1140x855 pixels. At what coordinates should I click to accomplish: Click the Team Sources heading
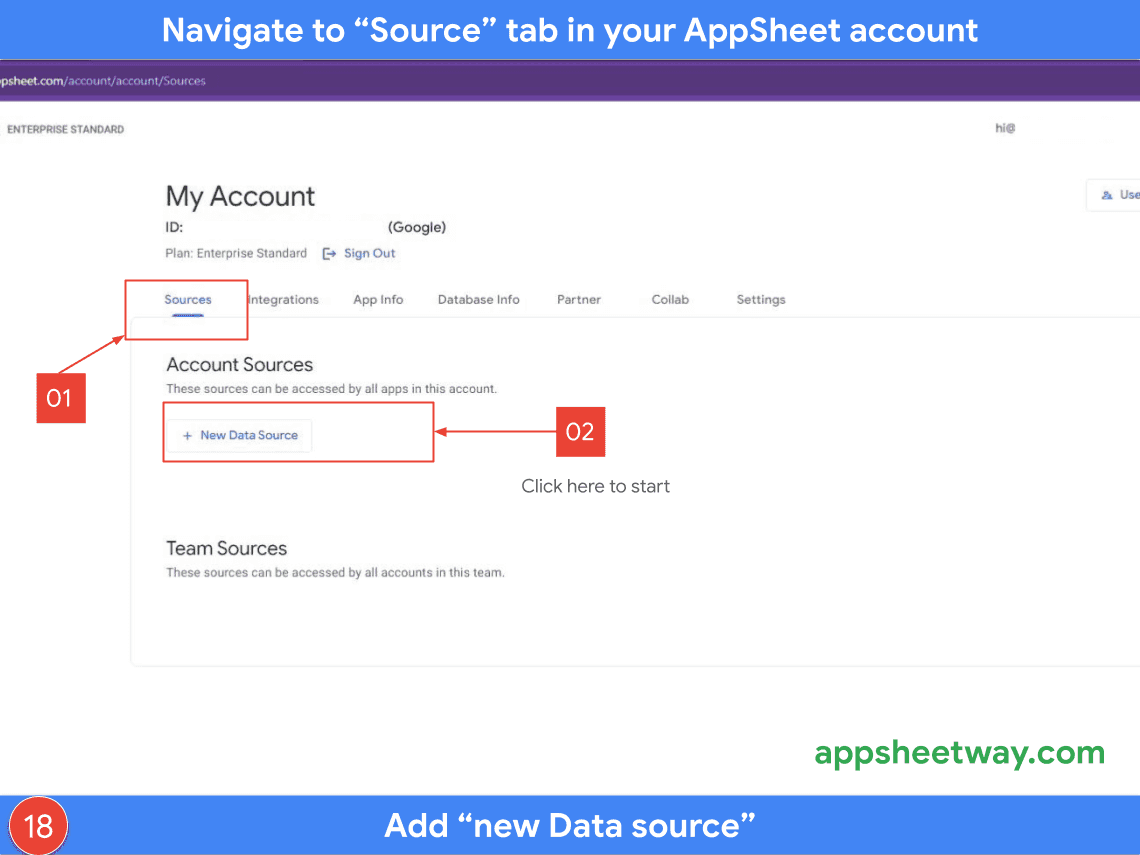click(226, 549)
